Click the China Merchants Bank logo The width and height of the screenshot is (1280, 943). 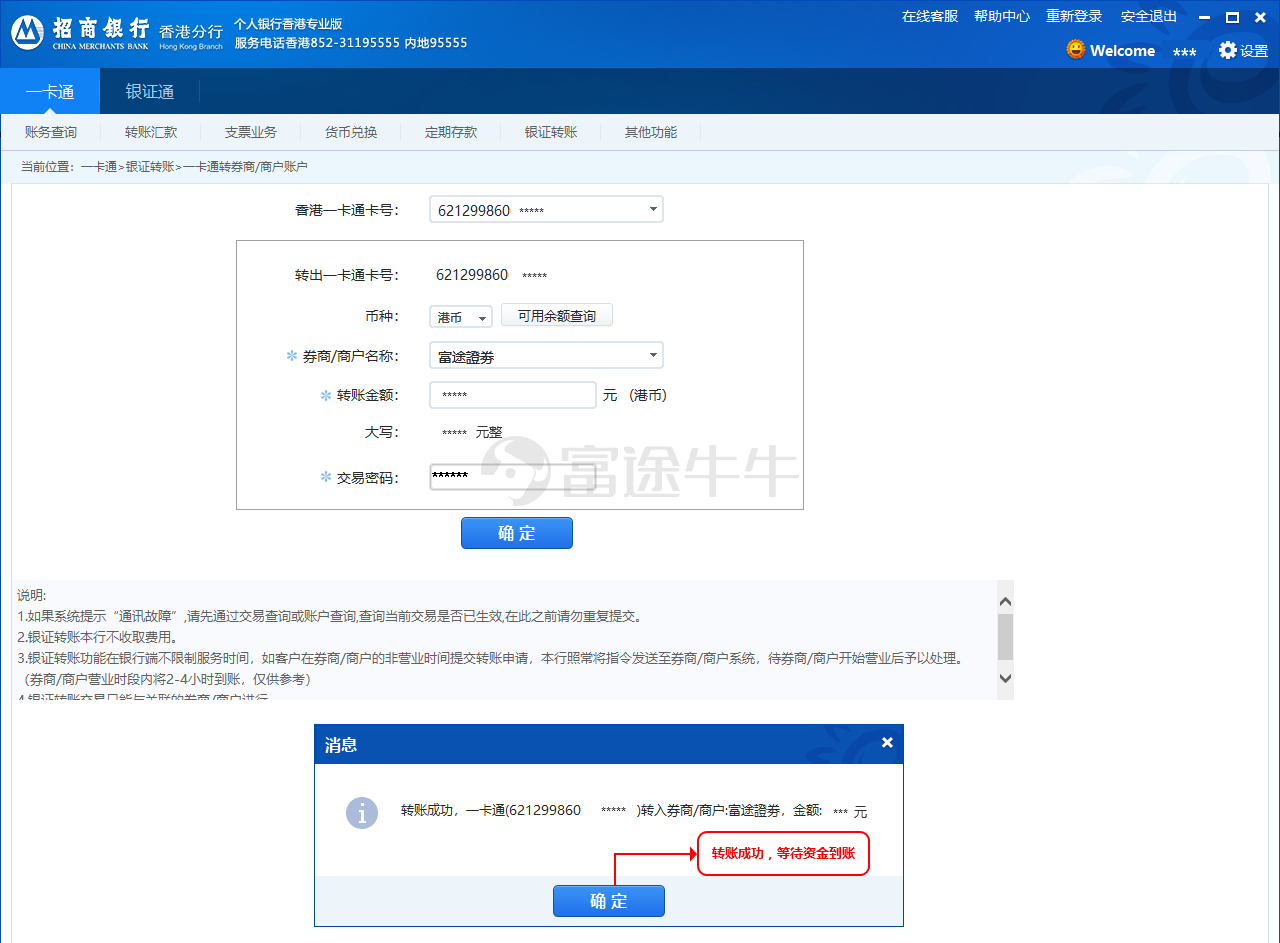pos(27,32)
